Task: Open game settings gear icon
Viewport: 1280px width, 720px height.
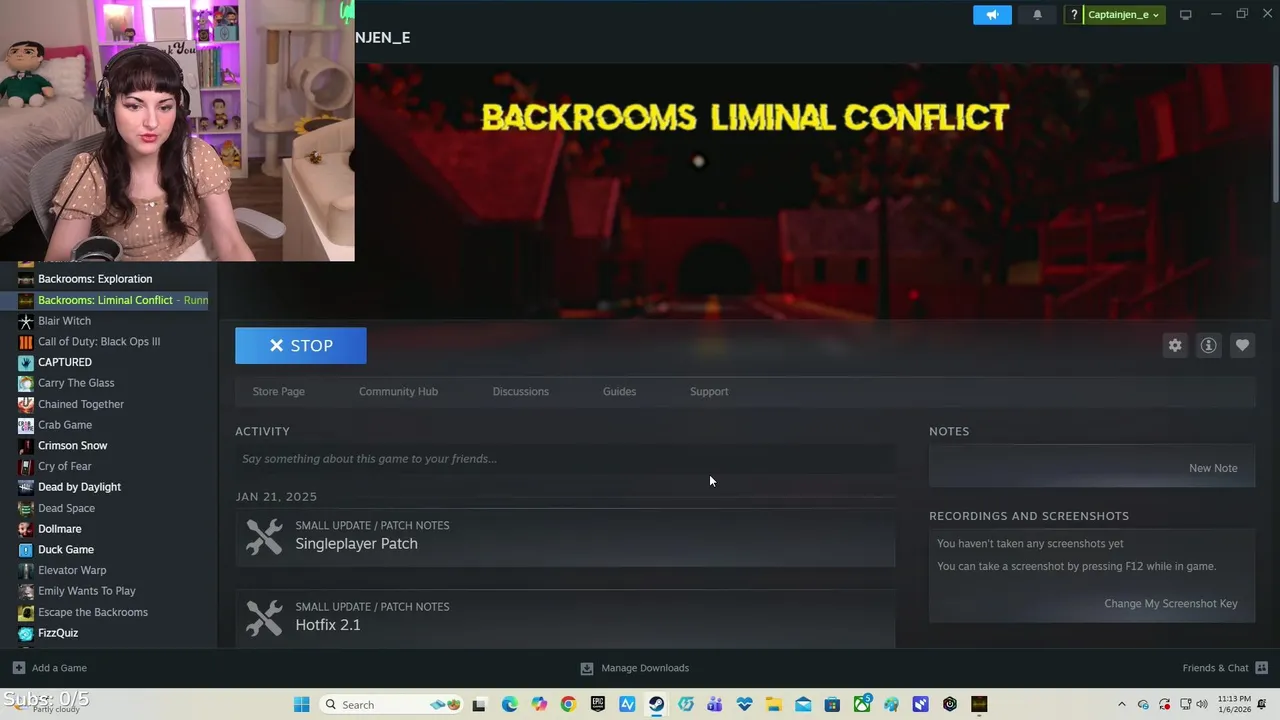Action: [1175, 345]
